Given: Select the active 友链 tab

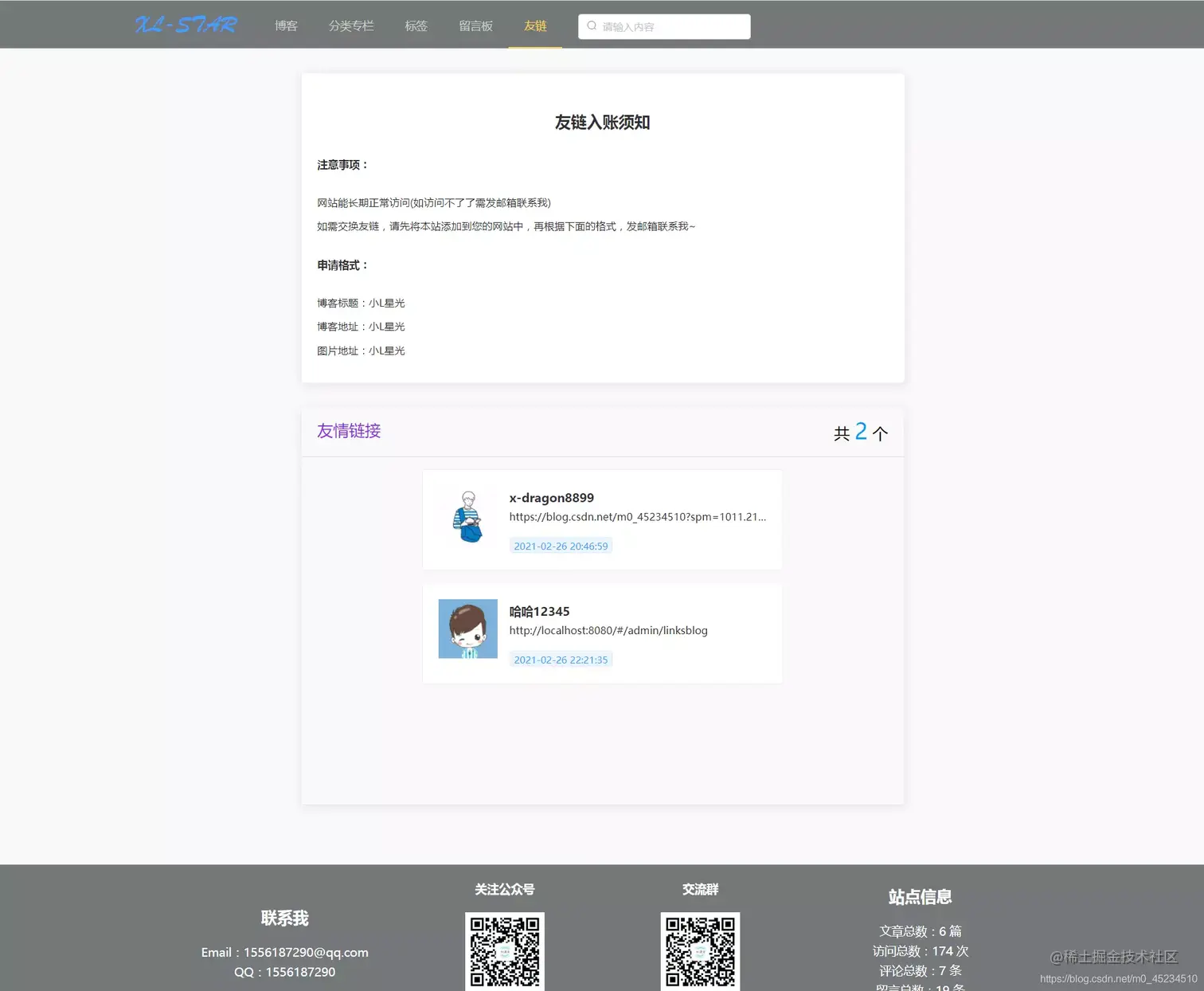Looking at the screenshot, I should (x=534, y=25).
